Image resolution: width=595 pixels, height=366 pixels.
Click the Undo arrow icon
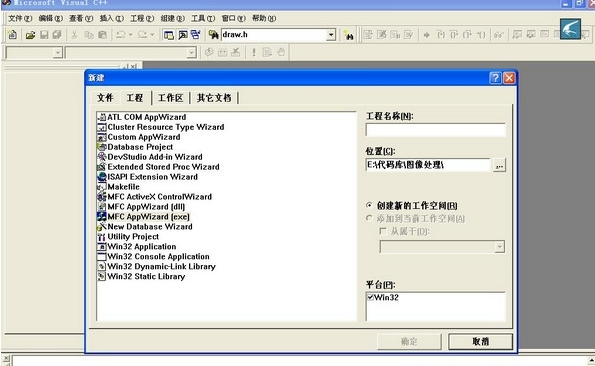(x=121, y=35)
